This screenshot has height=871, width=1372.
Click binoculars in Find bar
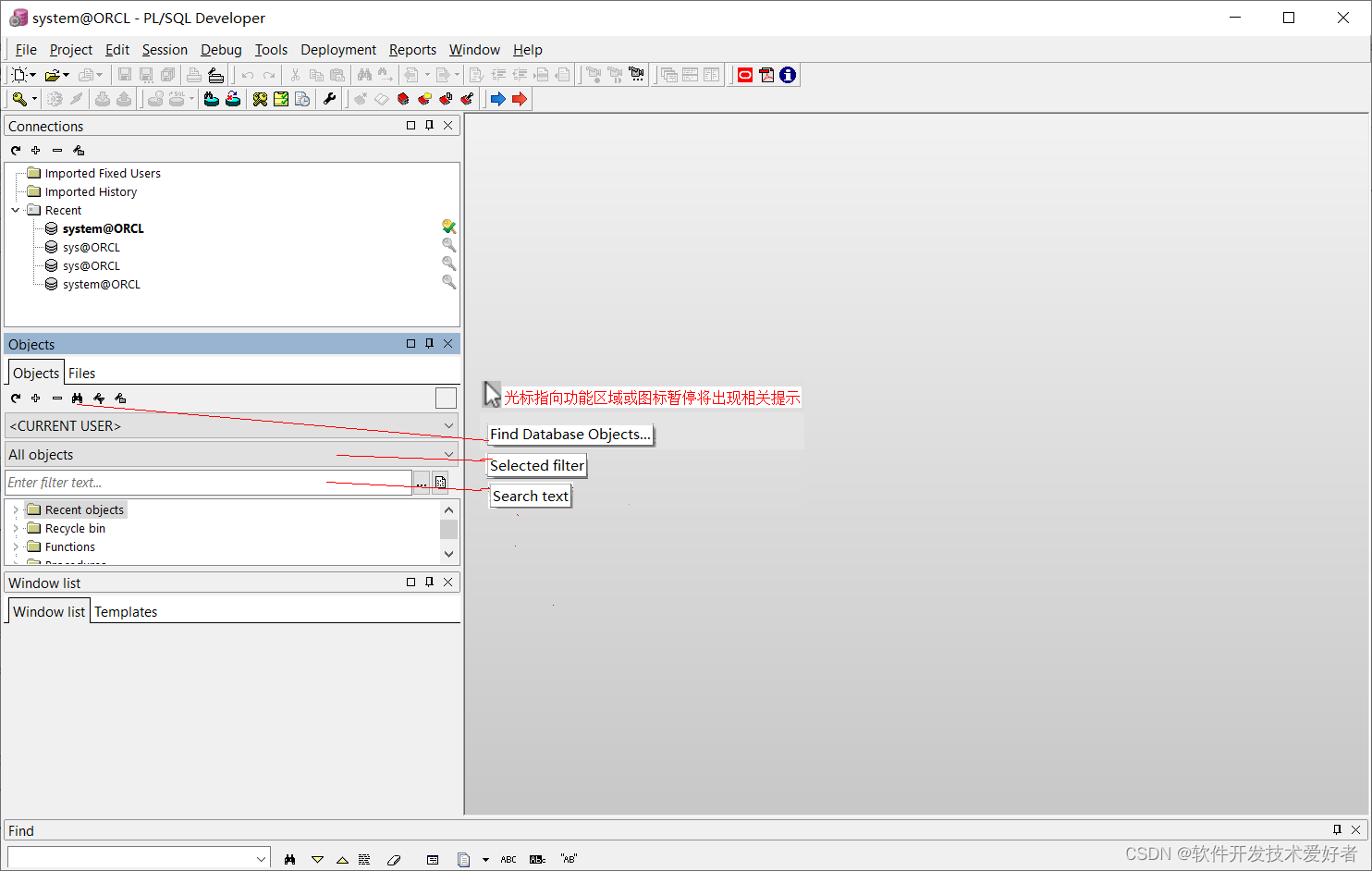[x=290, y=859]
